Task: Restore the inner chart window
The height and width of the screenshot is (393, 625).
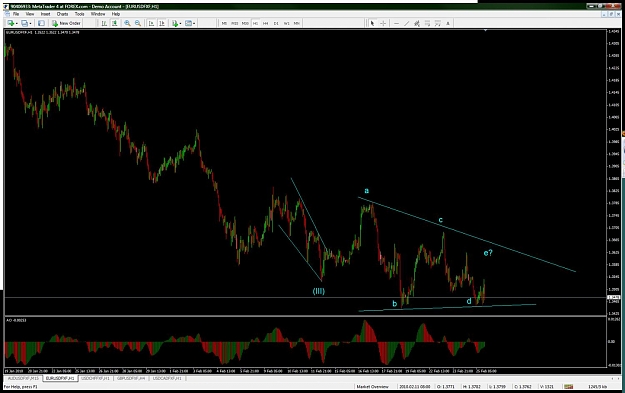Action: (611, 14)
